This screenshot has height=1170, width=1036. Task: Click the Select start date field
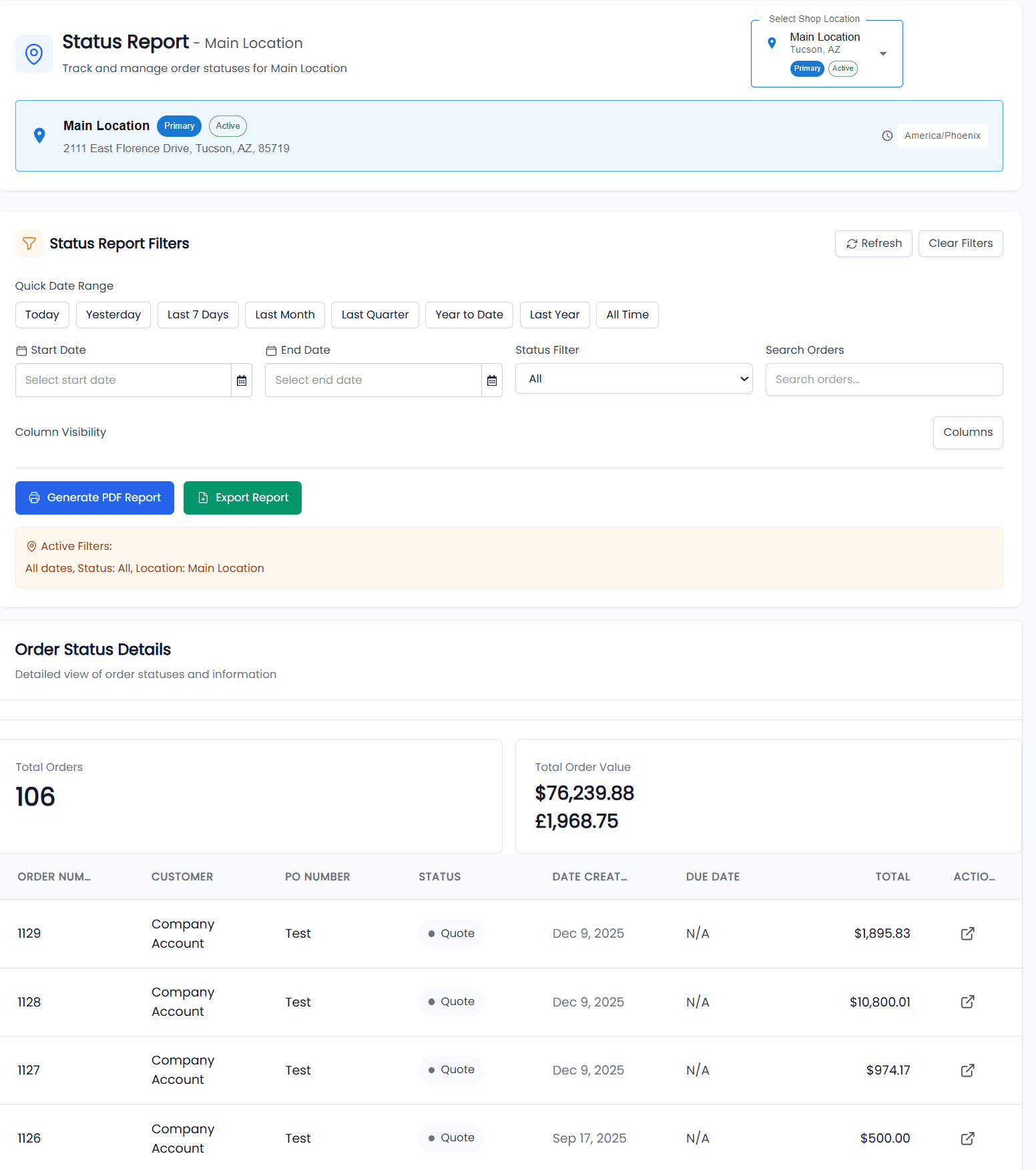click(x=123, y=380)
